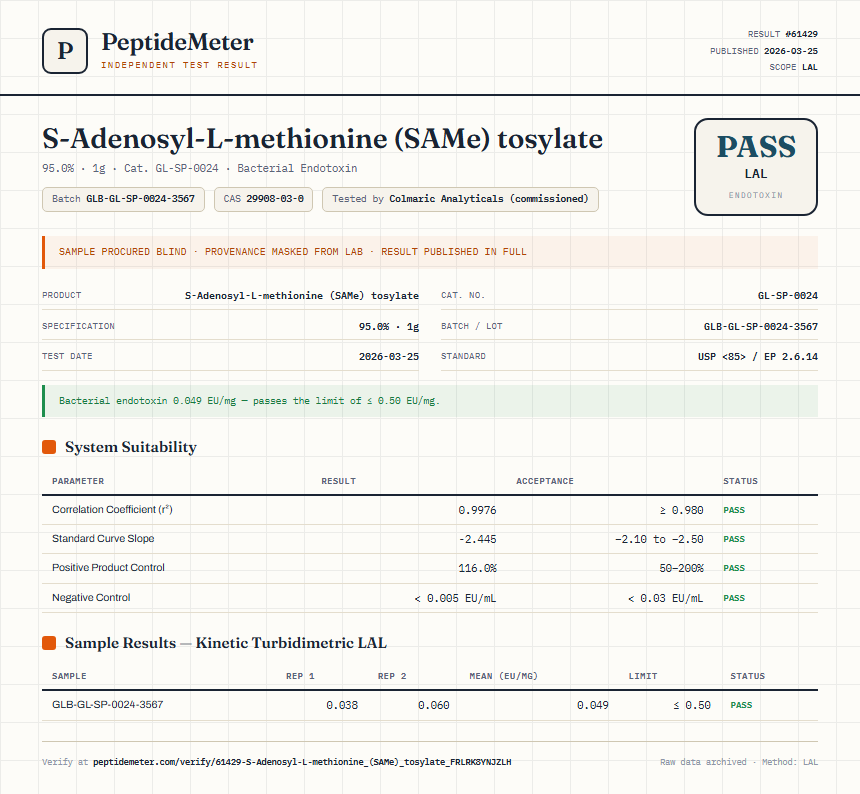The image size is (860, 794).
Task: Click PASS status in Sample Results row
Action: click(x=741, y=705)
